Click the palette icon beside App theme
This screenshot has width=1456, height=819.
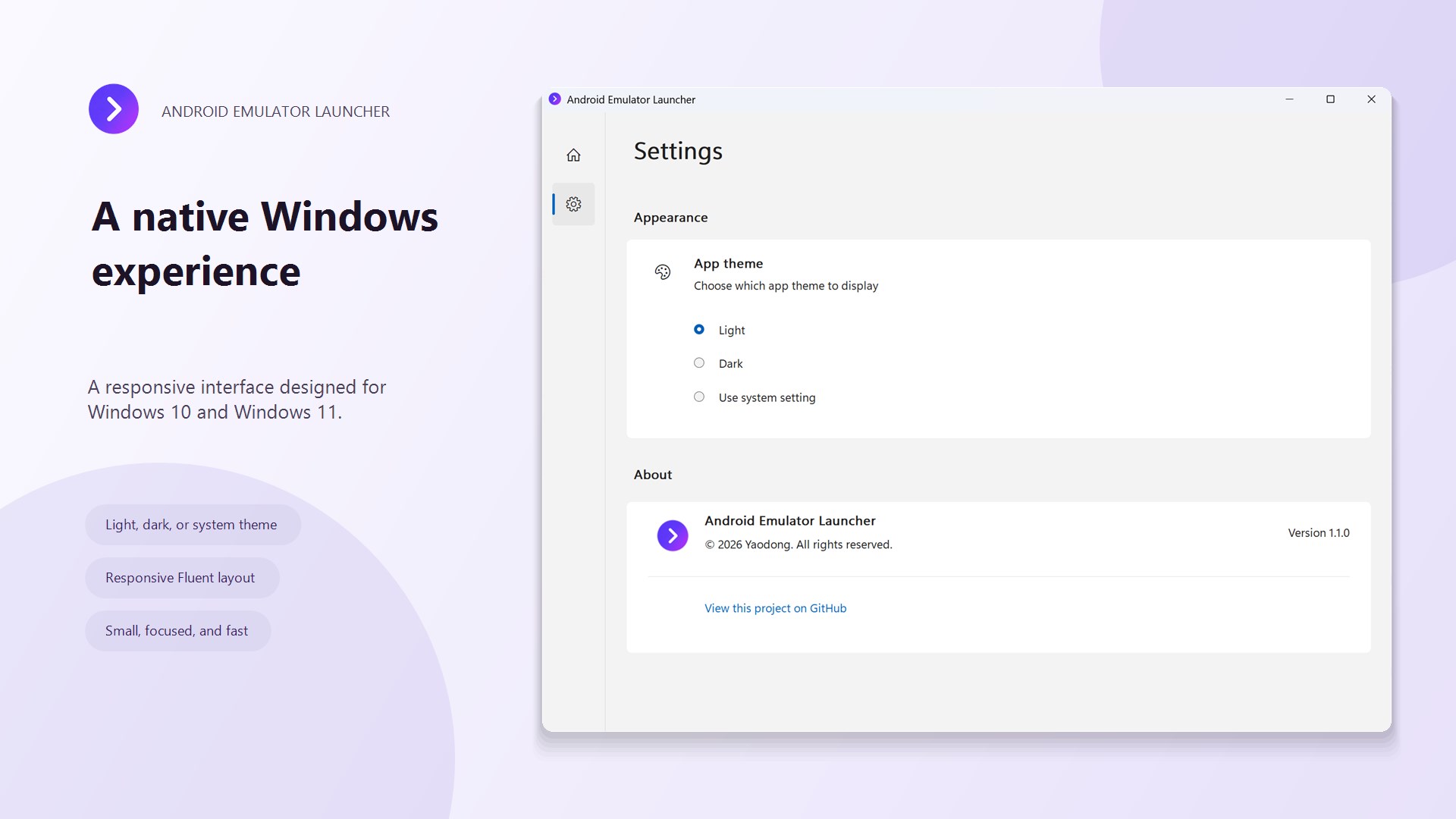pyautogui.click(x=663, y=272)
